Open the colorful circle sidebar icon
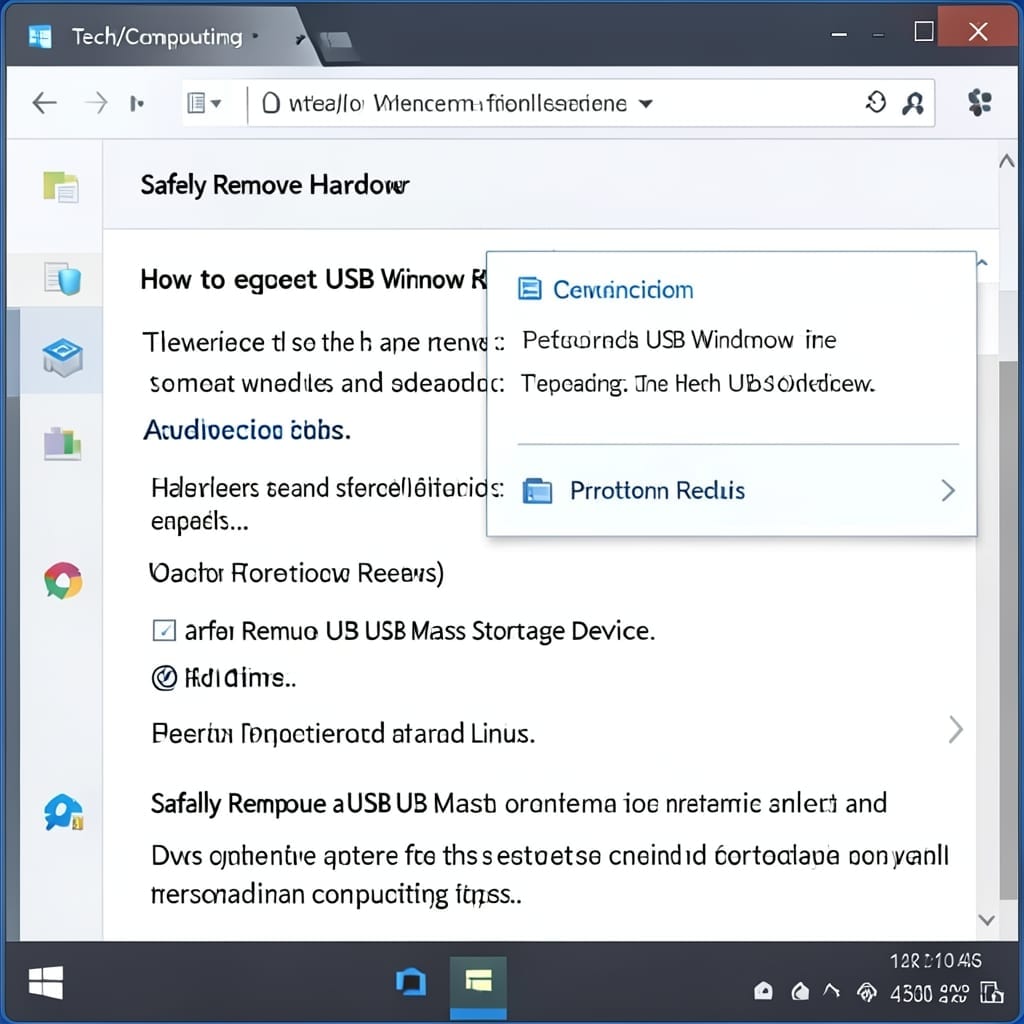Screen dimensions: 1024x1024 coord(63,580)
